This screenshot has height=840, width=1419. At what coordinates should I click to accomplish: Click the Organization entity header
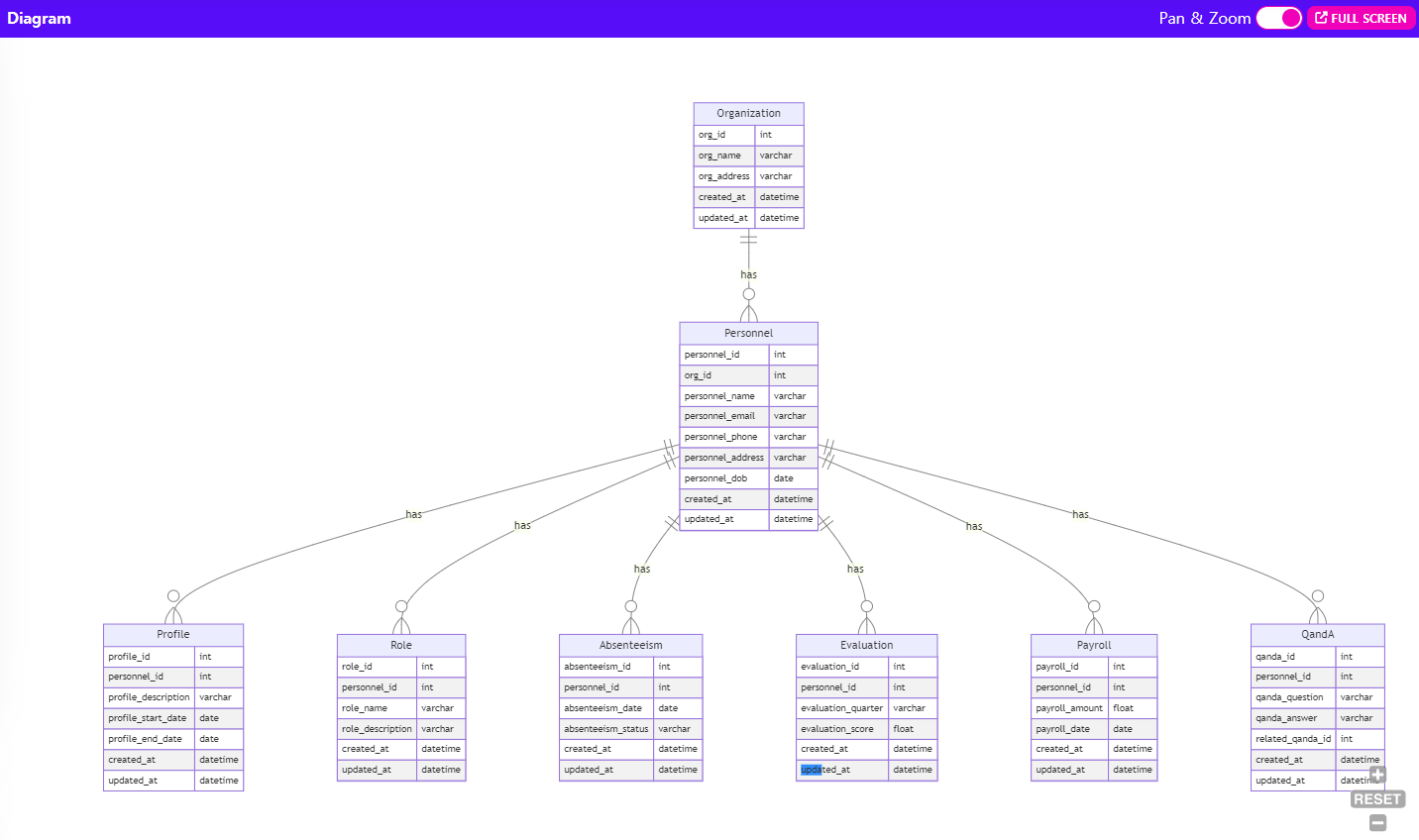[x=748, y=113]
